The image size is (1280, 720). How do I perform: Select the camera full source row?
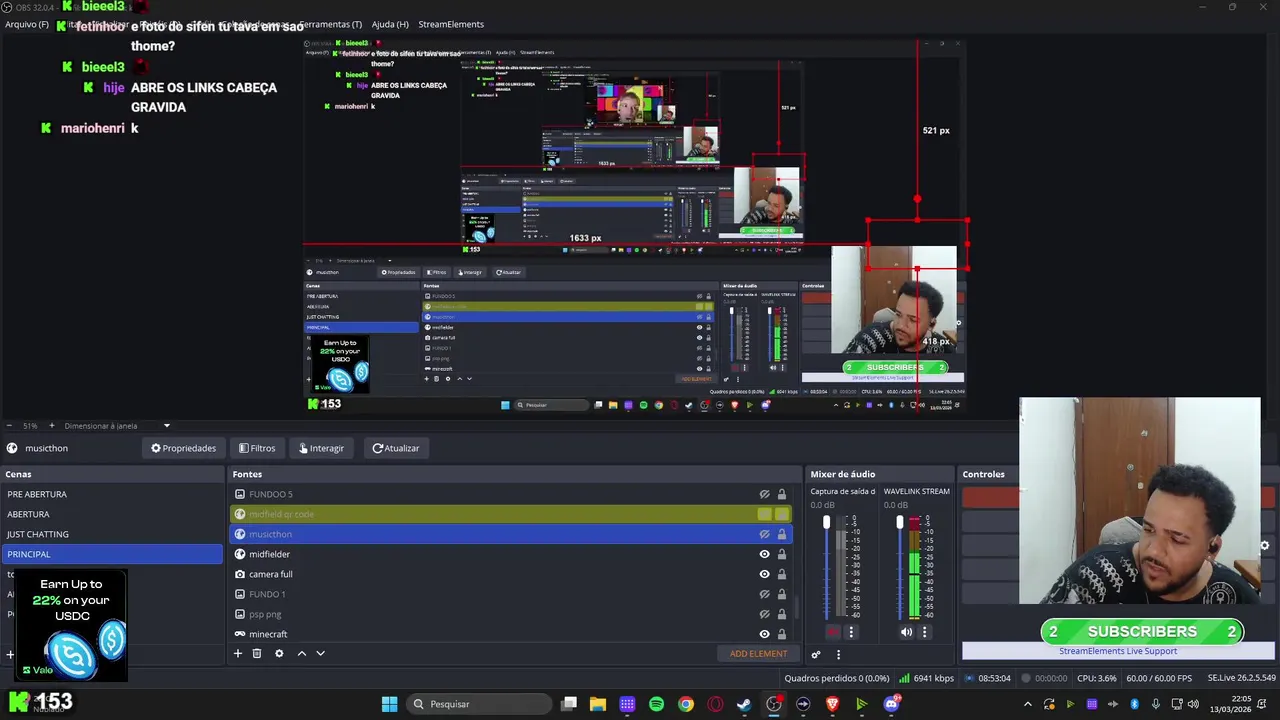coord(510,574)
